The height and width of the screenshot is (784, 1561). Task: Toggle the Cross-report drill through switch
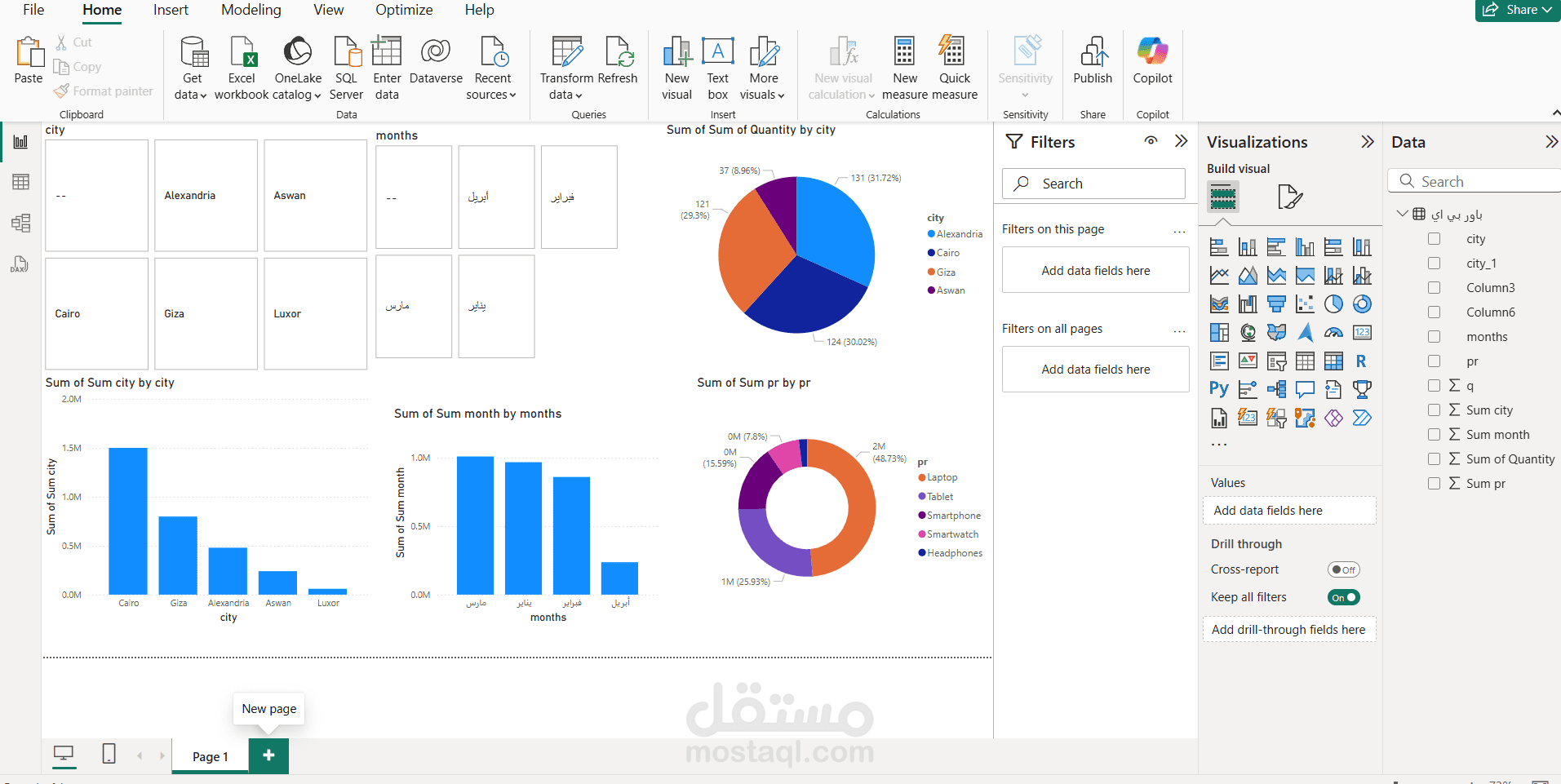[x=1343, y=569]
